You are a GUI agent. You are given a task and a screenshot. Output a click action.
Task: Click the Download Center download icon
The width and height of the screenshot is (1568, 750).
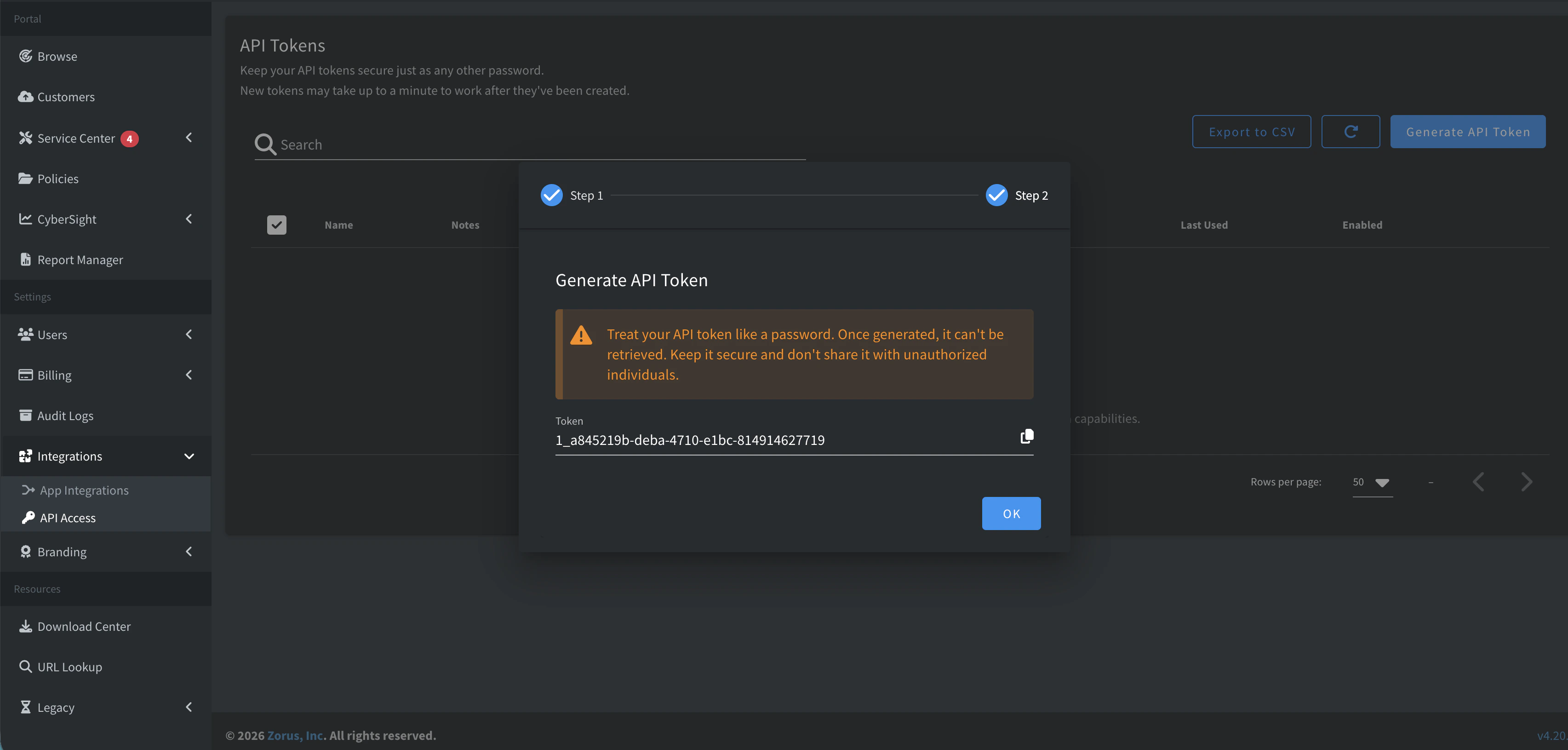coord(26,626)
